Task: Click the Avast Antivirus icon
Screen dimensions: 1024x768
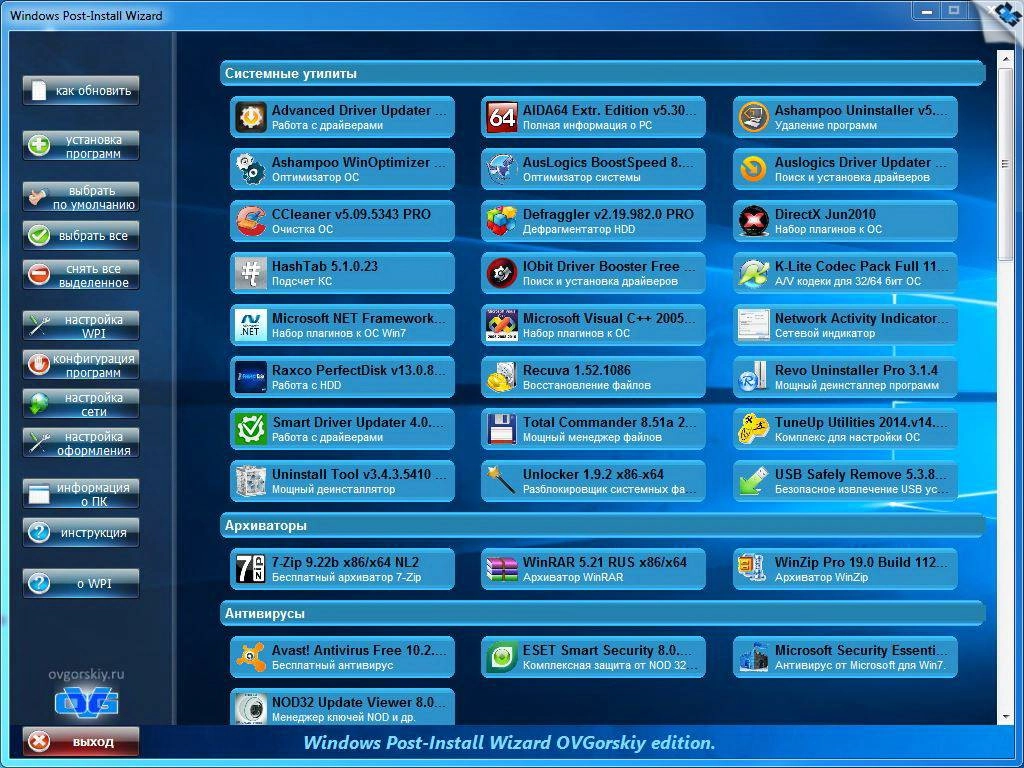Action: [250, 657]
